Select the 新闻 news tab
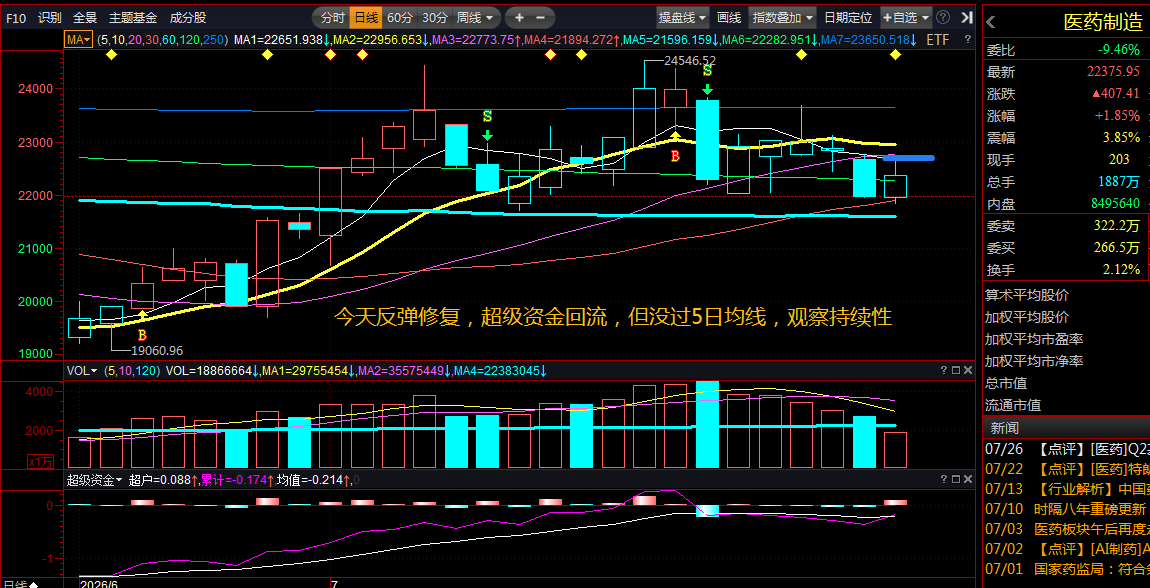 coord(1004,427)
